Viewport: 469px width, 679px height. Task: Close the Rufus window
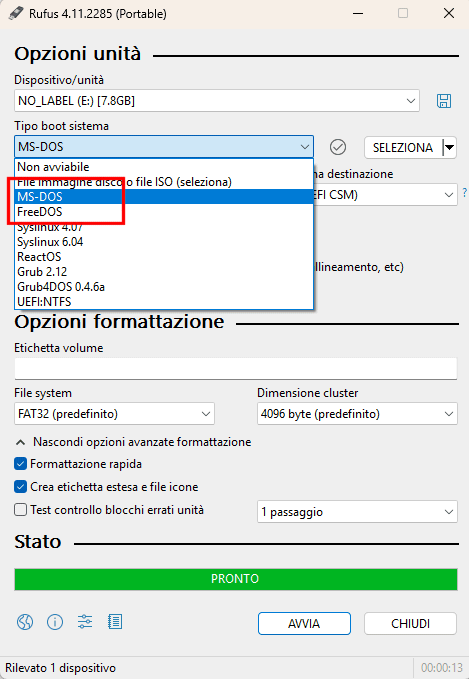[x=449, y=13]
